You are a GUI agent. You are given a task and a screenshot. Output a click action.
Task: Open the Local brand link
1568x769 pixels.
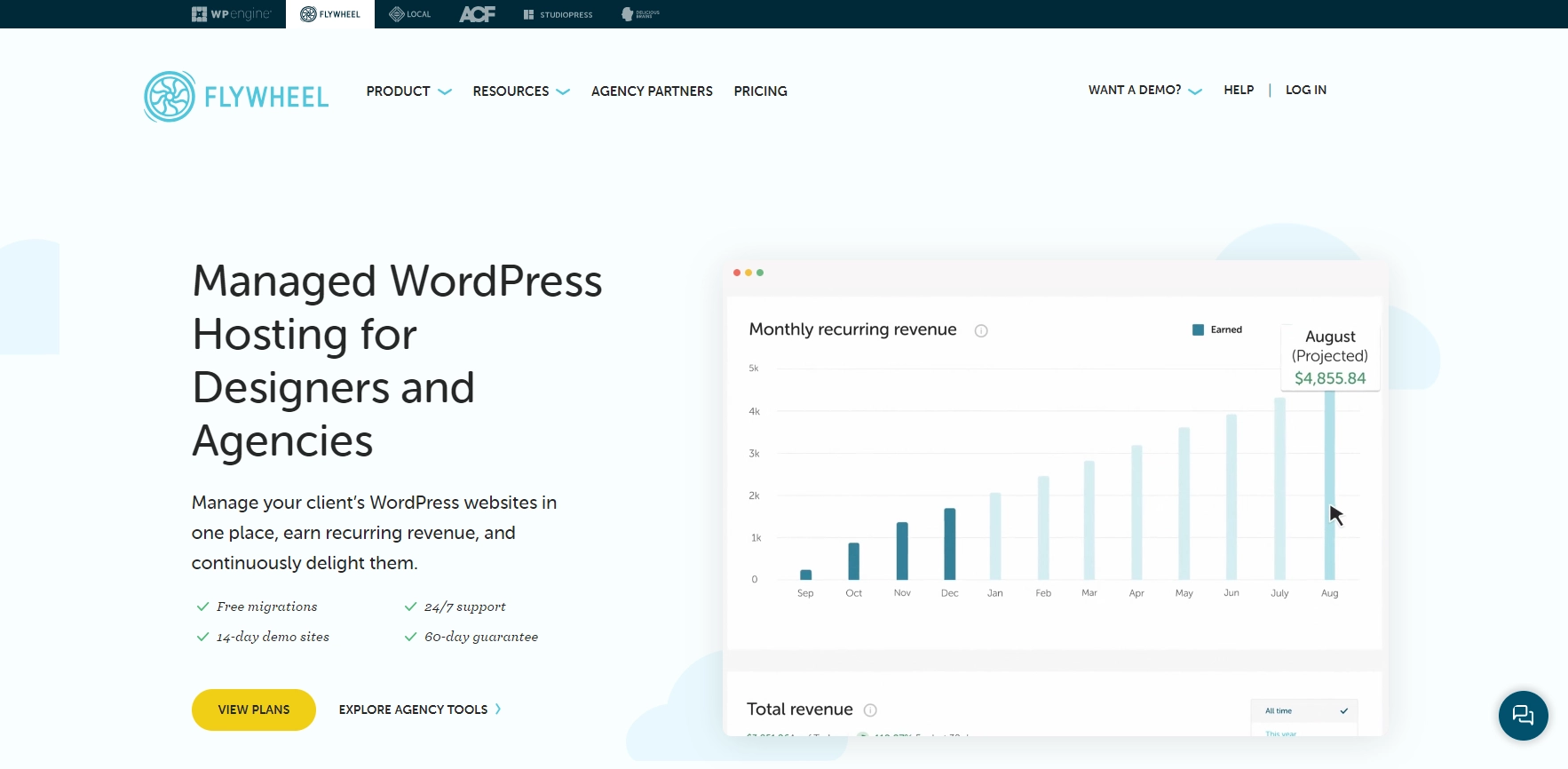pos(410,14)
